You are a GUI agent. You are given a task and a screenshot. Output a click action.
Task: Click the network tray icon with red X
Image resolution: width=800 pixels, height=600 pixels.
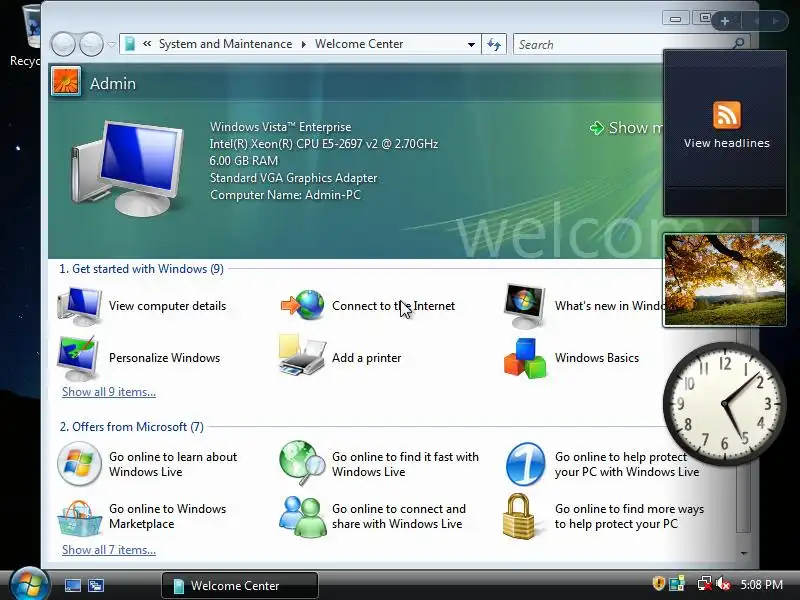pos(704,584)
